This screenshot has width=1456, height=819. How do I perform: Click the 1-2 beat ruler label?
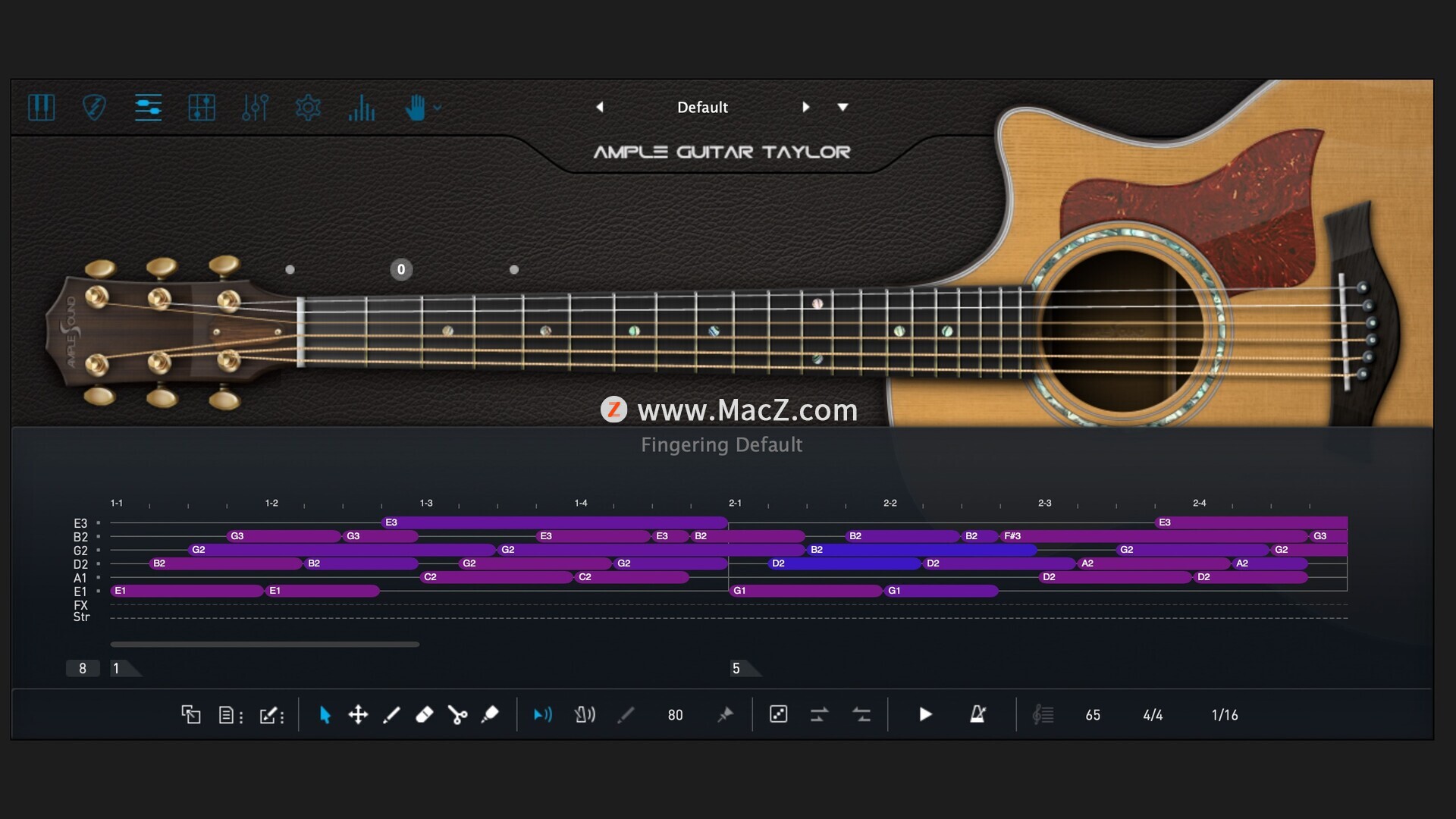pos(271,503)
